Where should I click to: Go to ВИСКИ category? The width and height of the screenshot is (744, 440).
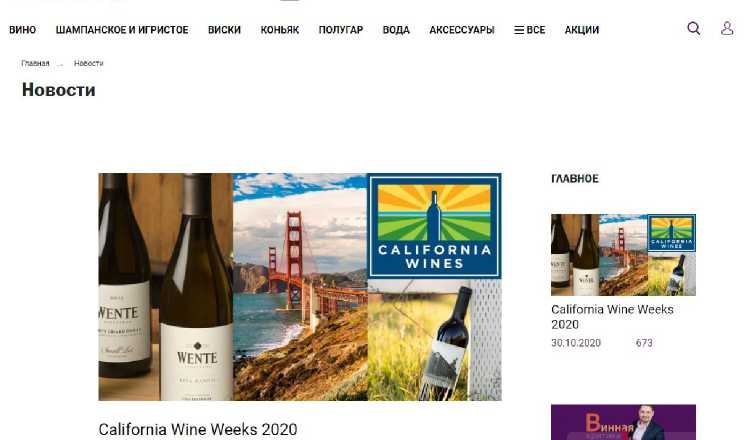click(x=224, y=30)
